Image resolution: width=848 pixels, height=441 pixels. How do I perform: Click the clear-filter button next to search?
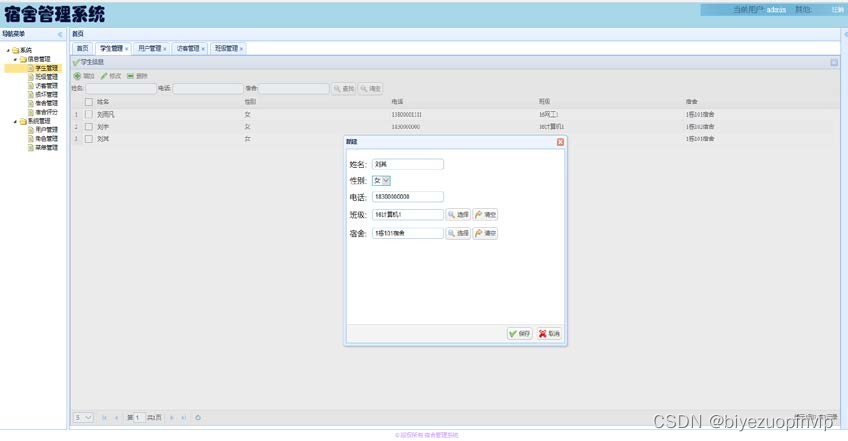pos(370,88)
